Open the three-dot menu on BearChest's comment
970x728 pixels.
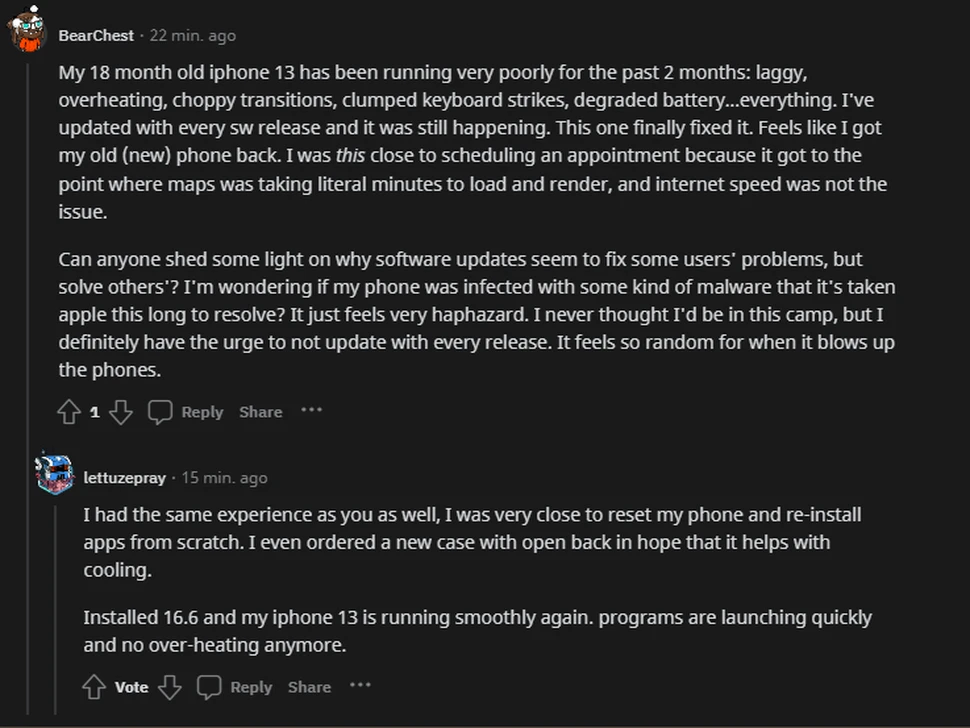click(x=312, y=410)
